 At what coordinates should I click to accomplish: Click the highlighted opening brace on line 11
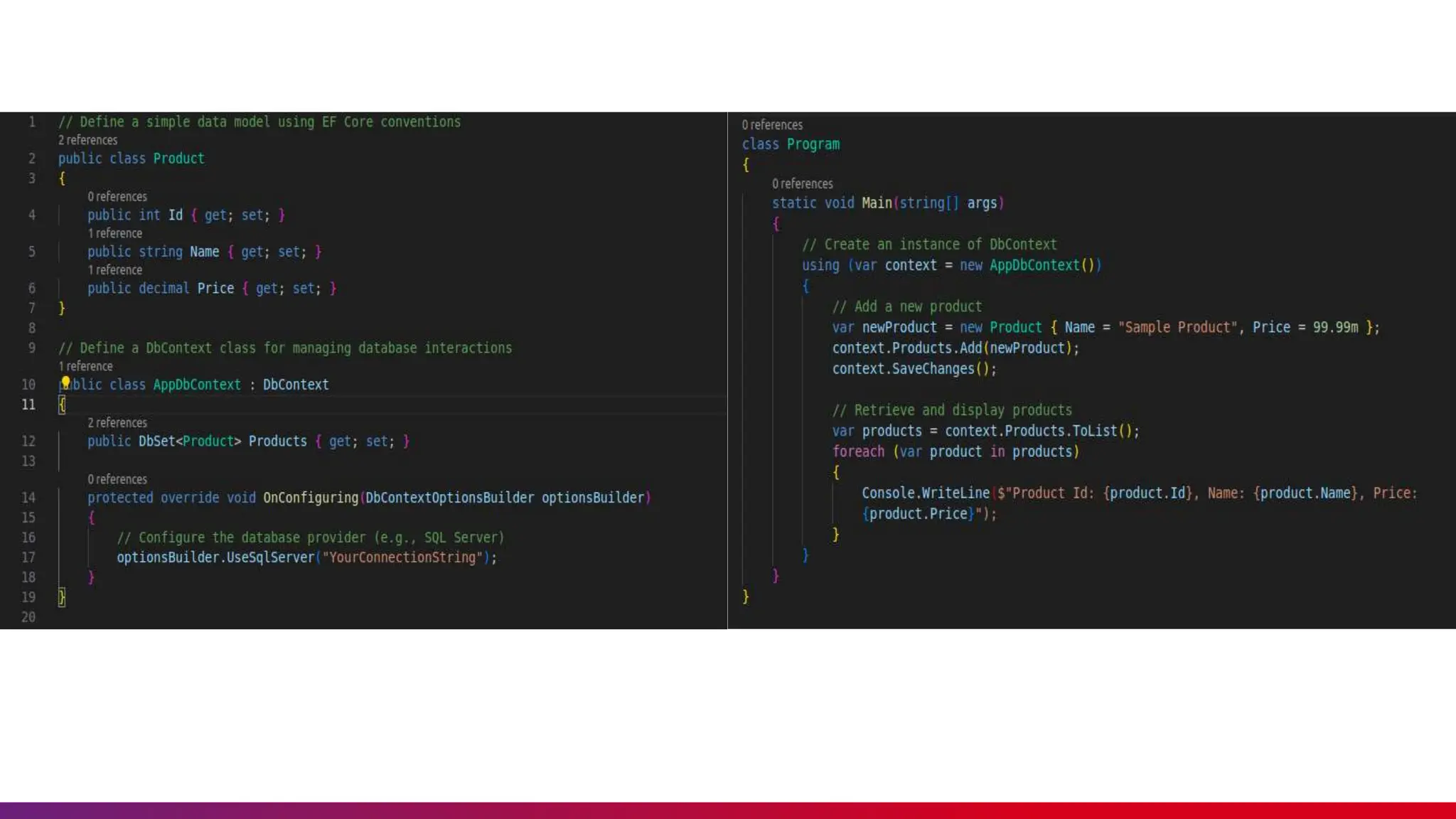click(x=62, y=405)
